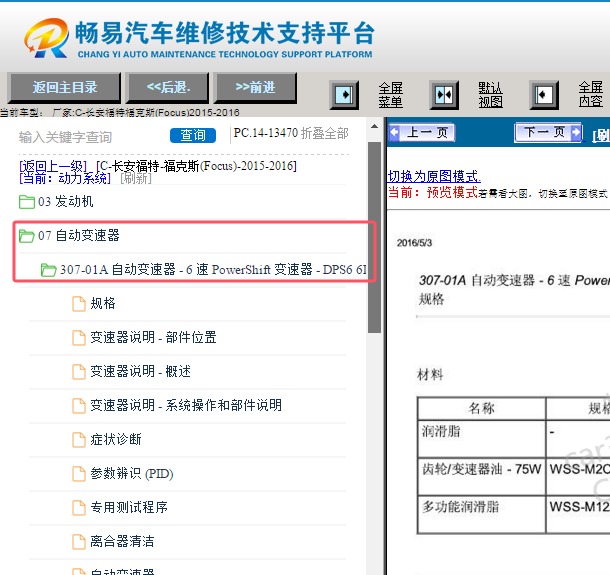
Task: Open the 专用测试程序 entry
Action: [x=129, y=507]
